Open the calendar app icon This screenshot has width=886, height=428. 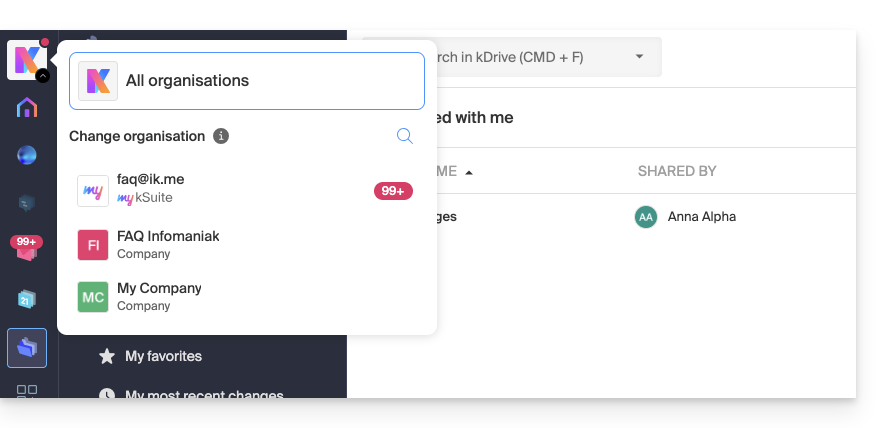click(27, 299)
